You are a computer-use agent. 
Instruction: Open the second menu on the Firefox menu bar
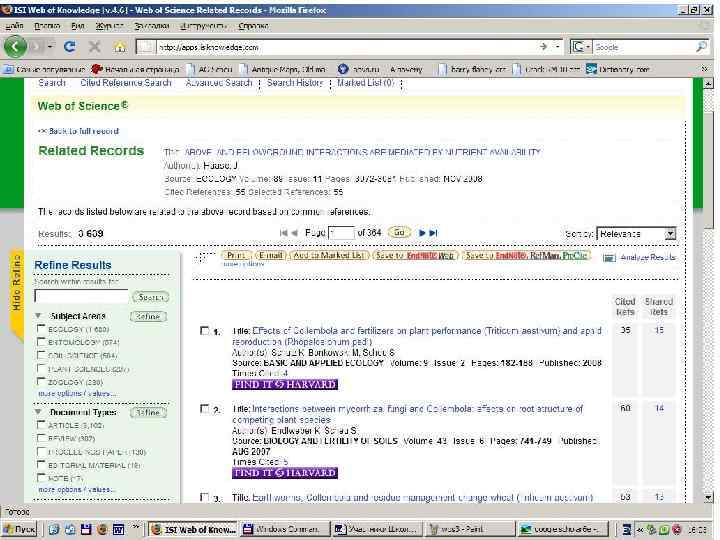point(47,26)
